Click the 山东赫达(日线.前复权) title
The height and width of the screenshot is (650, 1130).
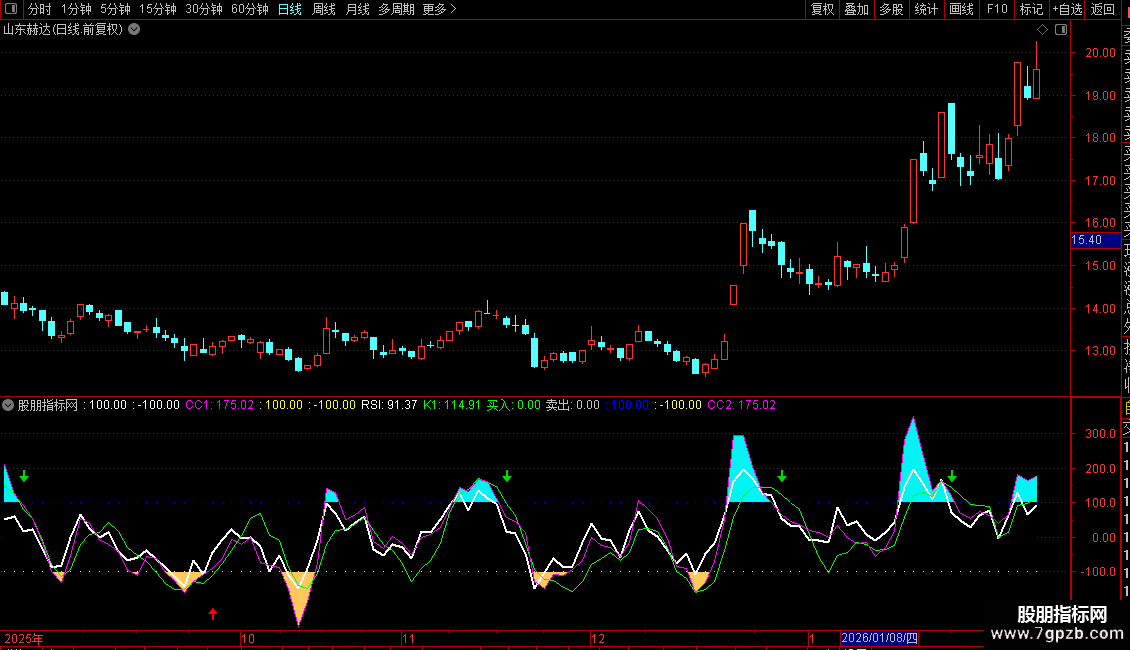tap(63, 30)
